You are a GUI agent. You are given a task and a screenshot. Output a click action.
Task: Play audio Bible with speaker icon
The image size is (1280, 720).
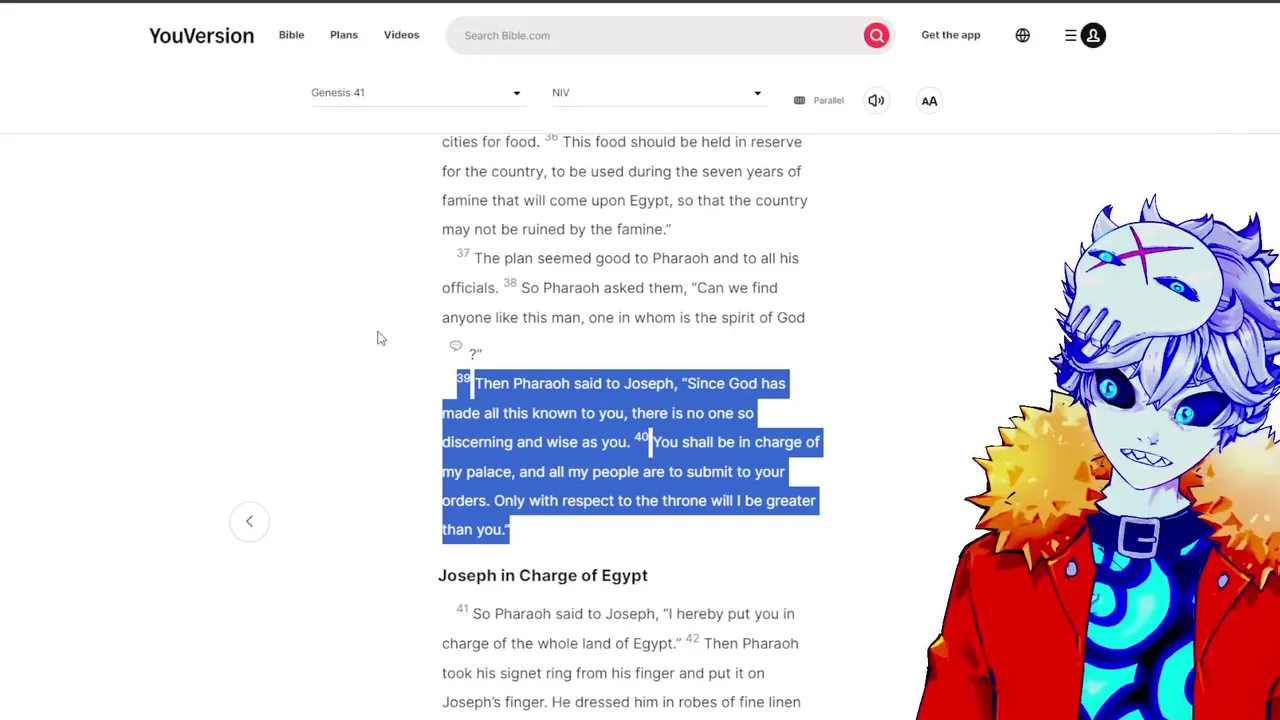click(876, 100)
